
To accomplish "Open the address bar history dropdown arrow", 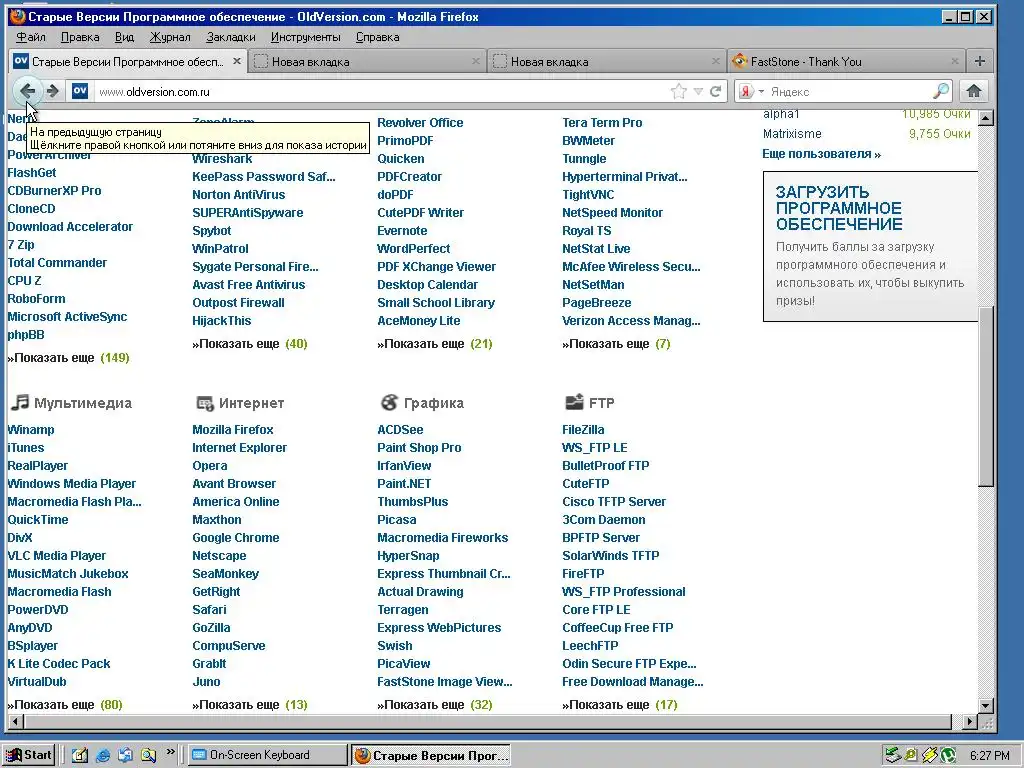I will point(698,91).
